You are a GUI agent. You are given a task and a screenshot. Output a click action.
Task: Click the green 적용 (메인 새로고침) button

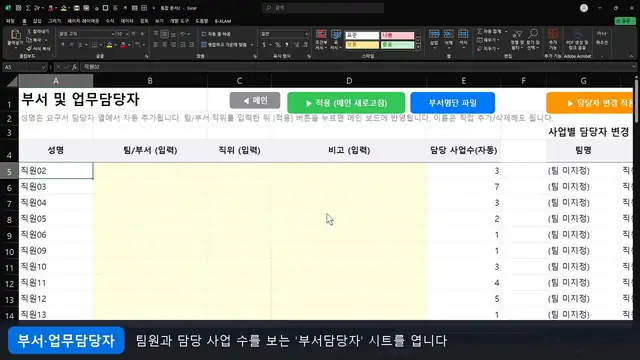346,103
